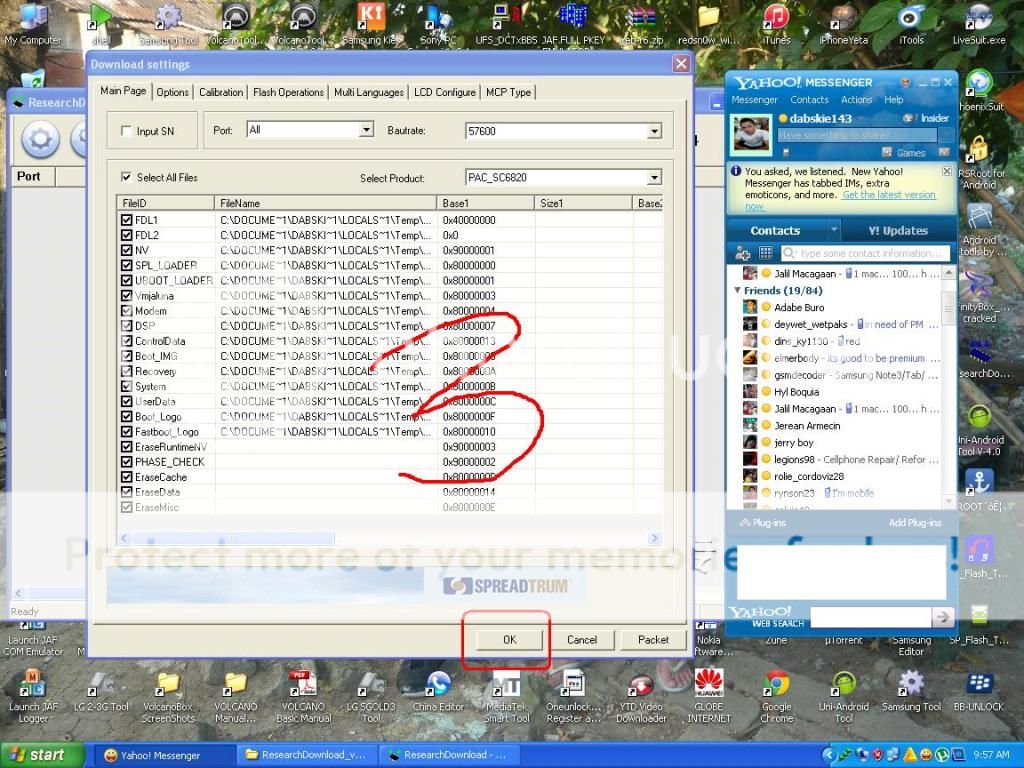
Task: Open the China Editor desktop icon
Action: 438,685
